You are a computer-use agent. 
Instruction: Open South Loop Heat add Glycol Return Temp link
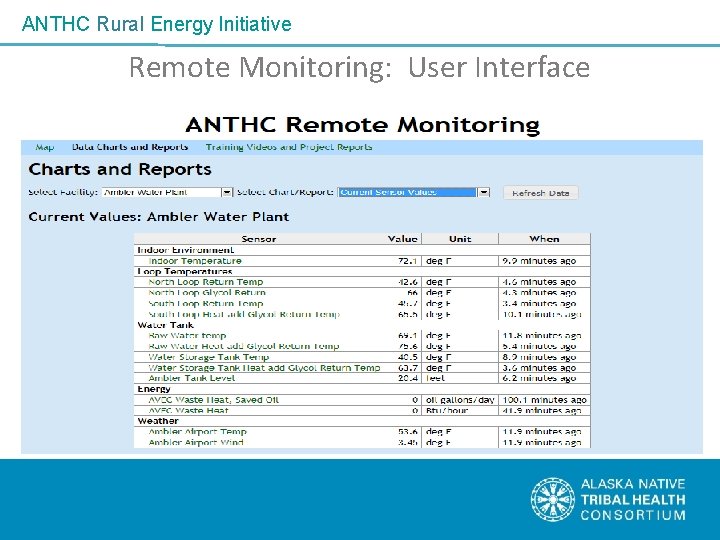[x=244, y=315]
